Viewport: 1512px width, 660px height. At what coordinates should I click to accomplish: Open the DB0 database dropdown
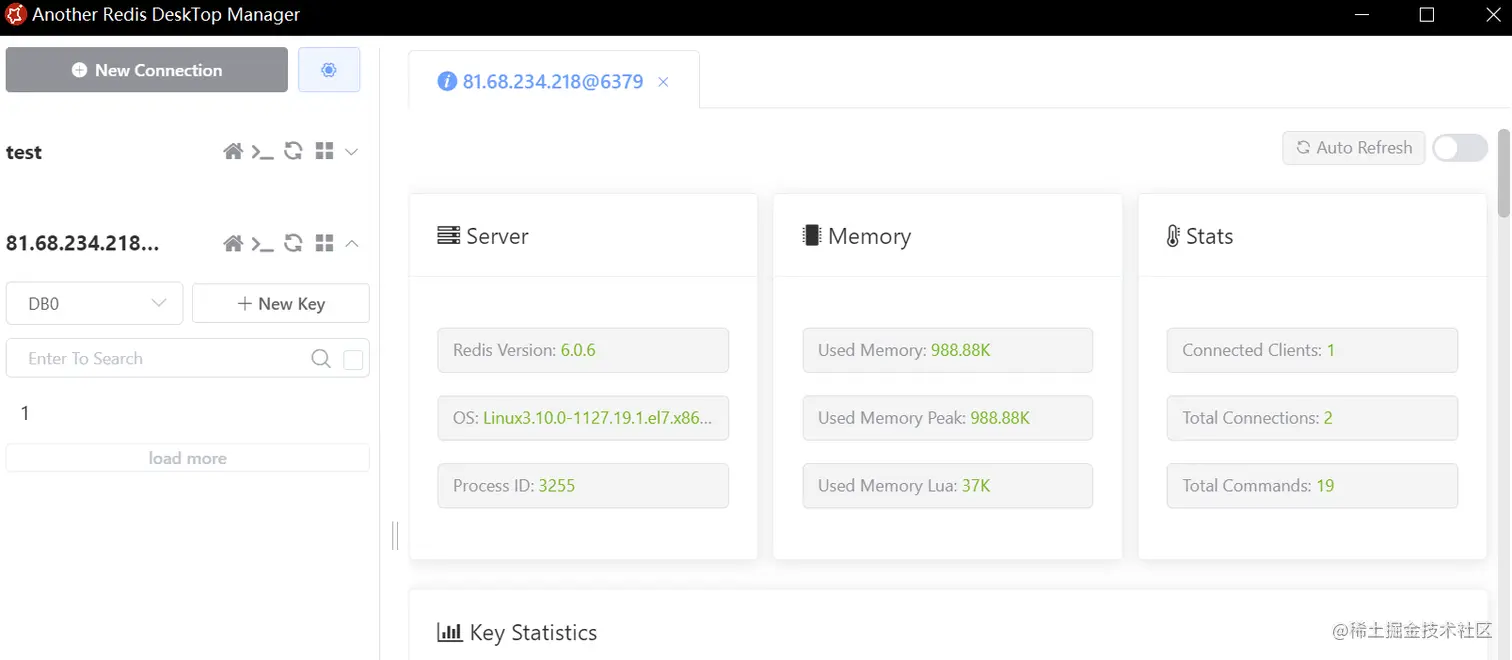click(95, 304)
